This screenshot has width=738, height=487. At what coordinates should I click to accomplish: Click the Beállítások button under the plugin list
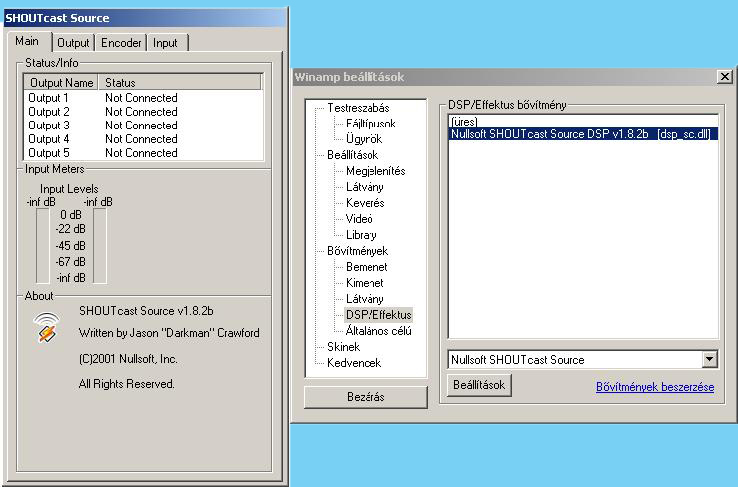pos(479,385)
